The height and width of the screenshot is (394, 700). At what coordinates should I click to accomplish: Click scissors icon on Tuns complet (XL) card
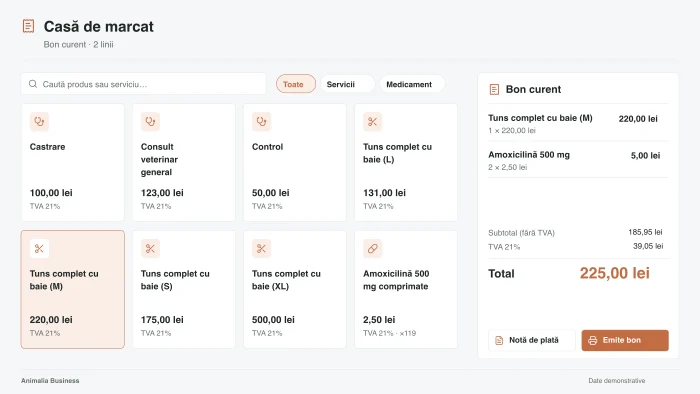click(261, 249)
